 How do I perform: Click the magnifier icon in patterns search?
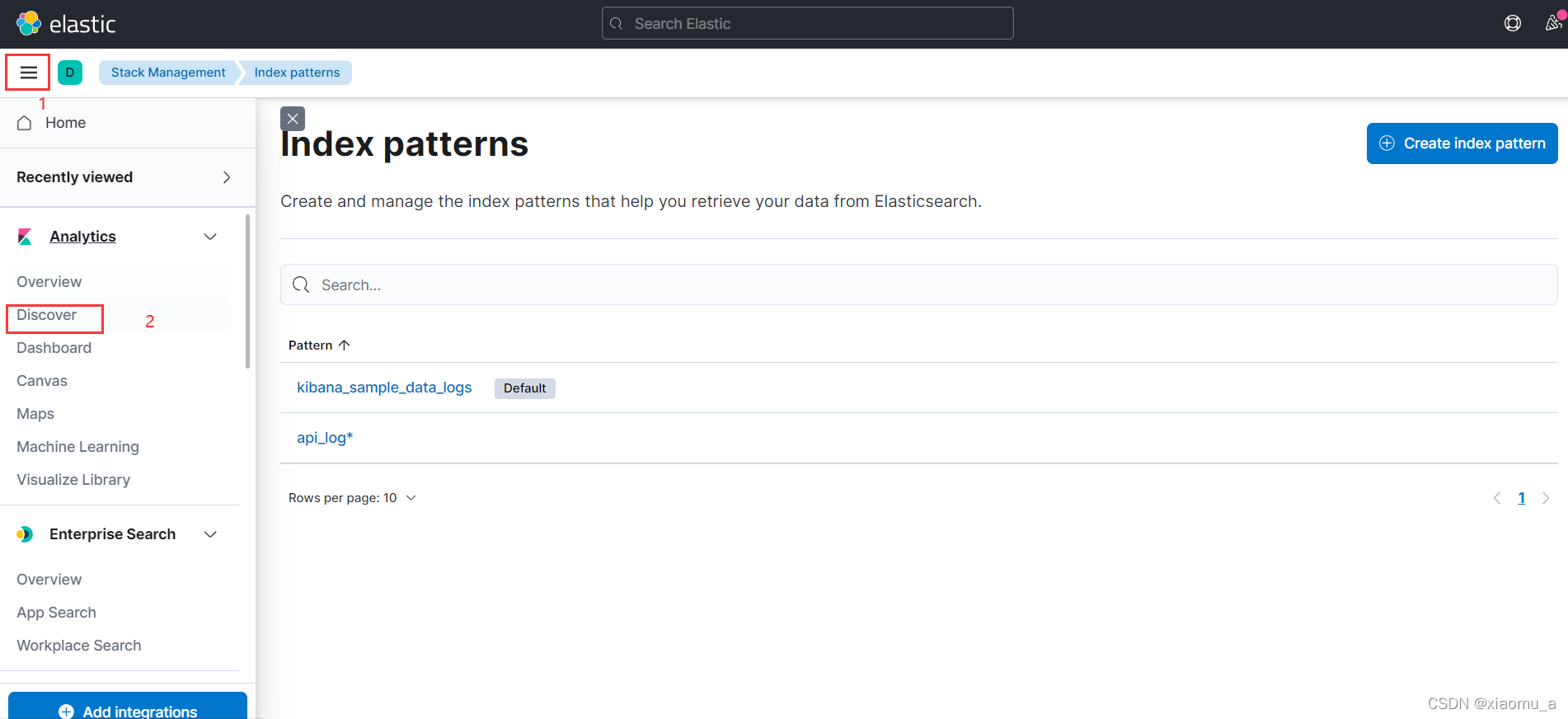301,284
